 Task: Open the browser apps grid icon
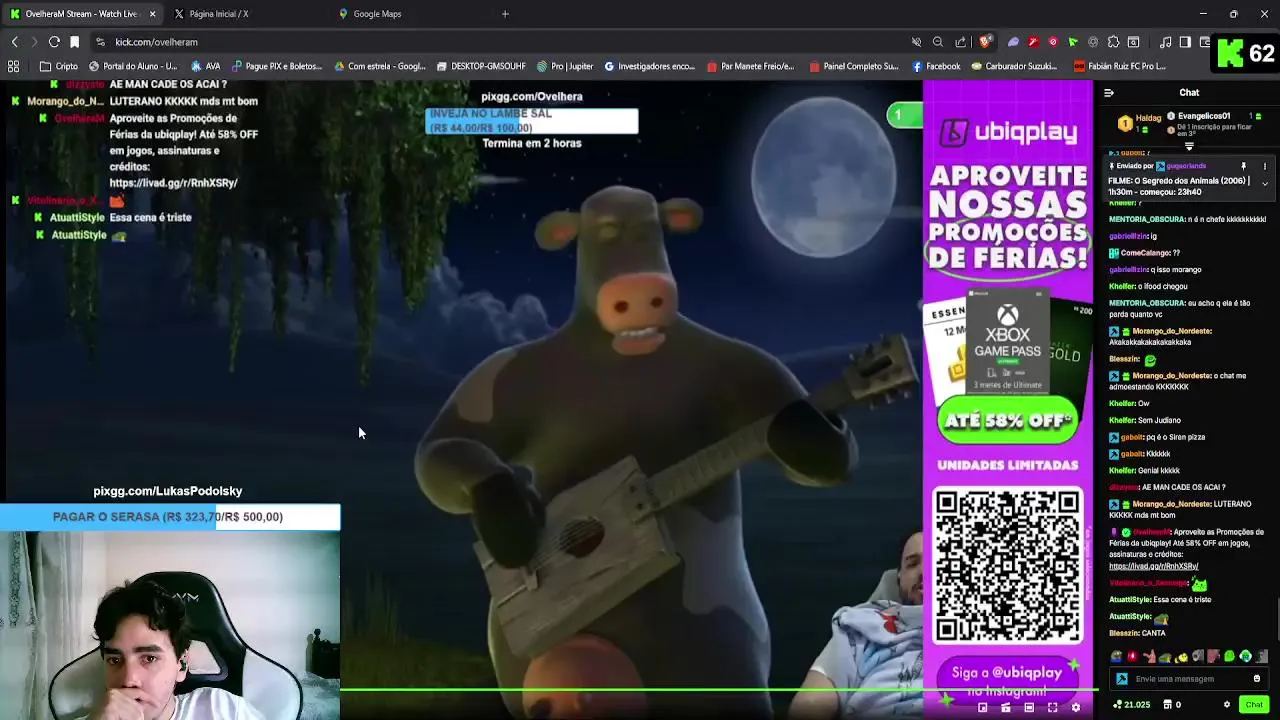coord(13,66)
